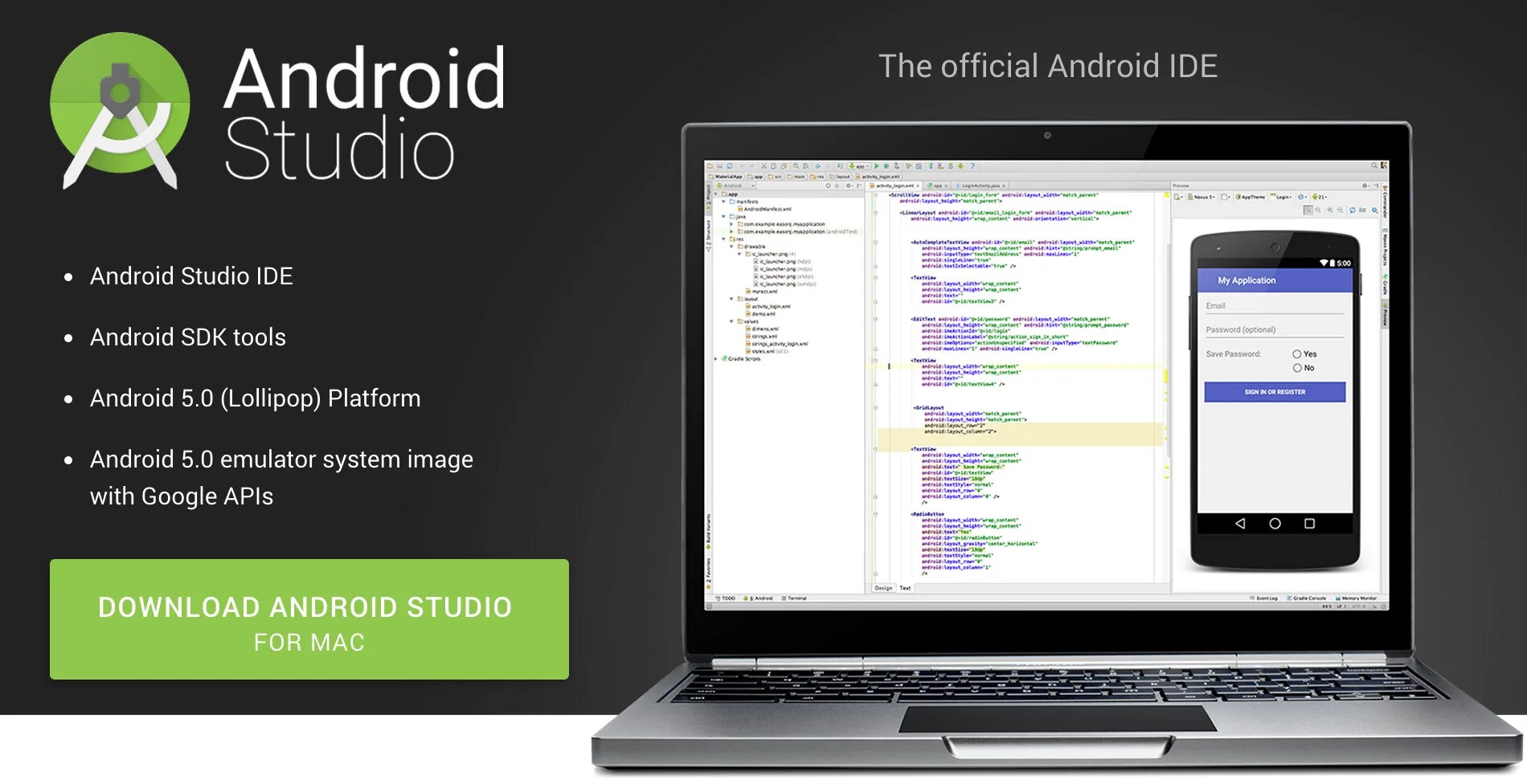This screenshot has height=784, width=1527.
Task: Collapse the app module tree node
Action: pos(716,194)
